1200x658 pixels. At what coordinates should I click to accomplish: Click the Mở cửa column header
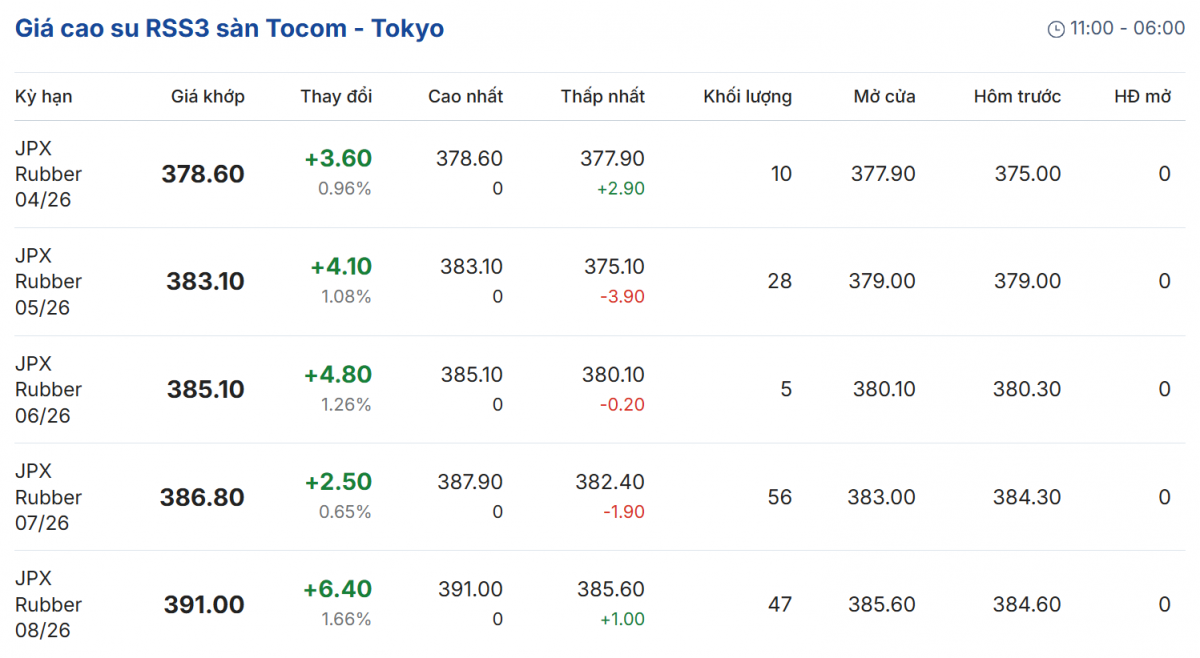pyautogui.click(x=884, y=97)
